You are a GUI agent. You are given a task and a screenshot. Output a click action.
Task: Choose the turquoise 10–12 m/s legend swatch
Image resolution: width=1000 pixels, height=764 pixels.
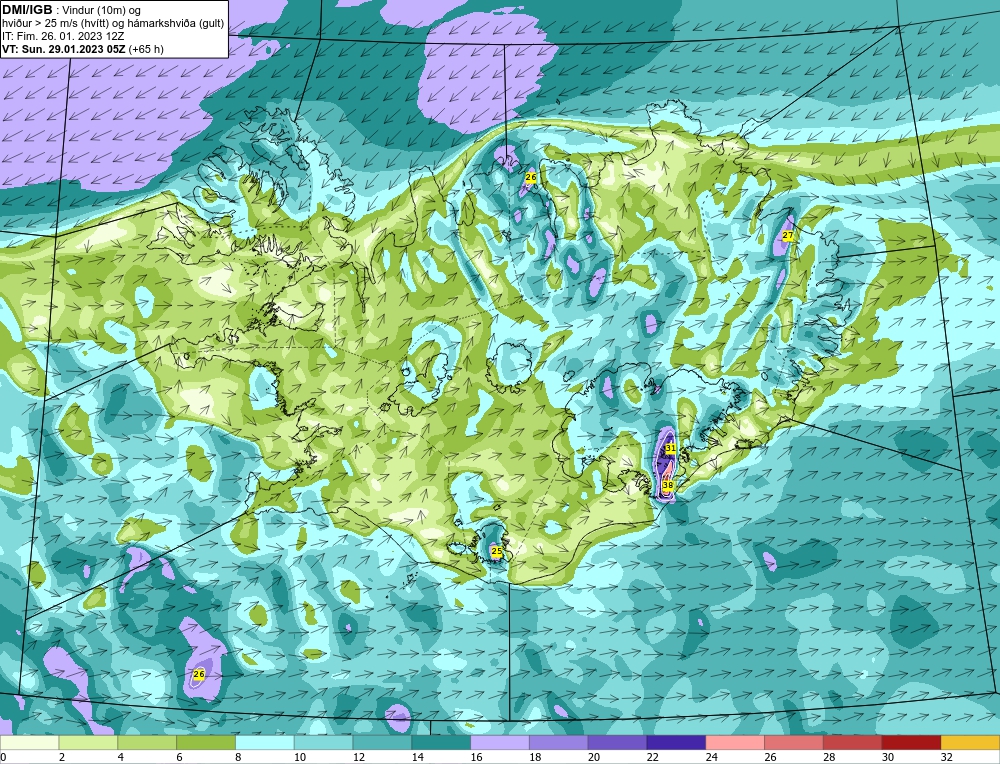coord(323,742)
